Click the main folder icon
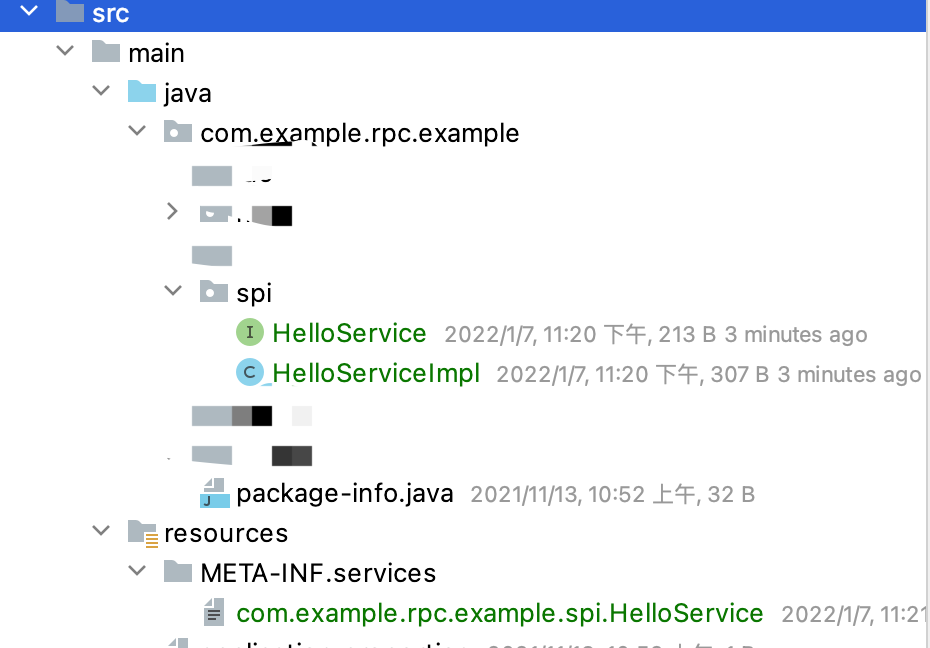This screenshot has height=648, width=930. pos(106,52)
